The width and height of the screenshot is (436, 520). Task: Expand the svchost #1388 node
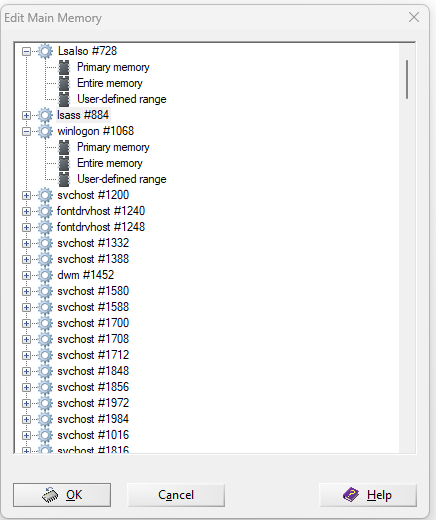point(26,259)
